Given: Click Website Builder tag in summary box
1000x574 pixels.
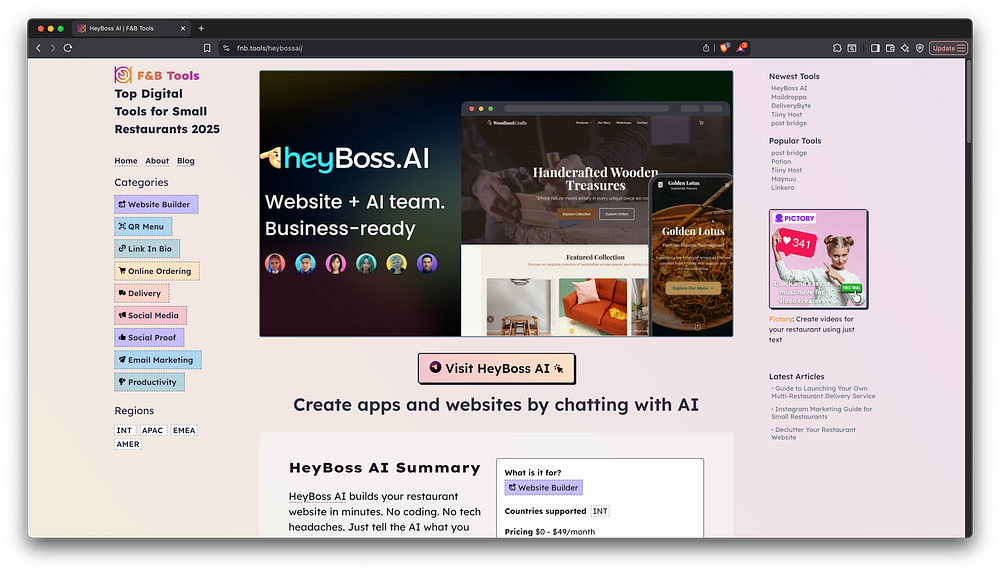Looking at the screenshot, I should tap(543, 488).
